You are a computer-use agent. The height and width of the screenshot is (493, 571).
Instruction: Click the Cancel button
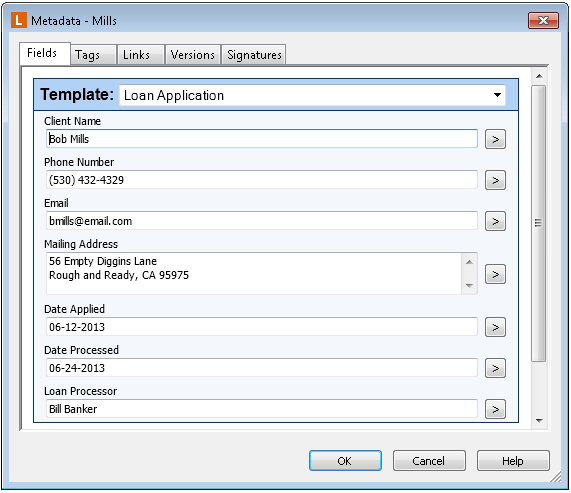[429, 461]
